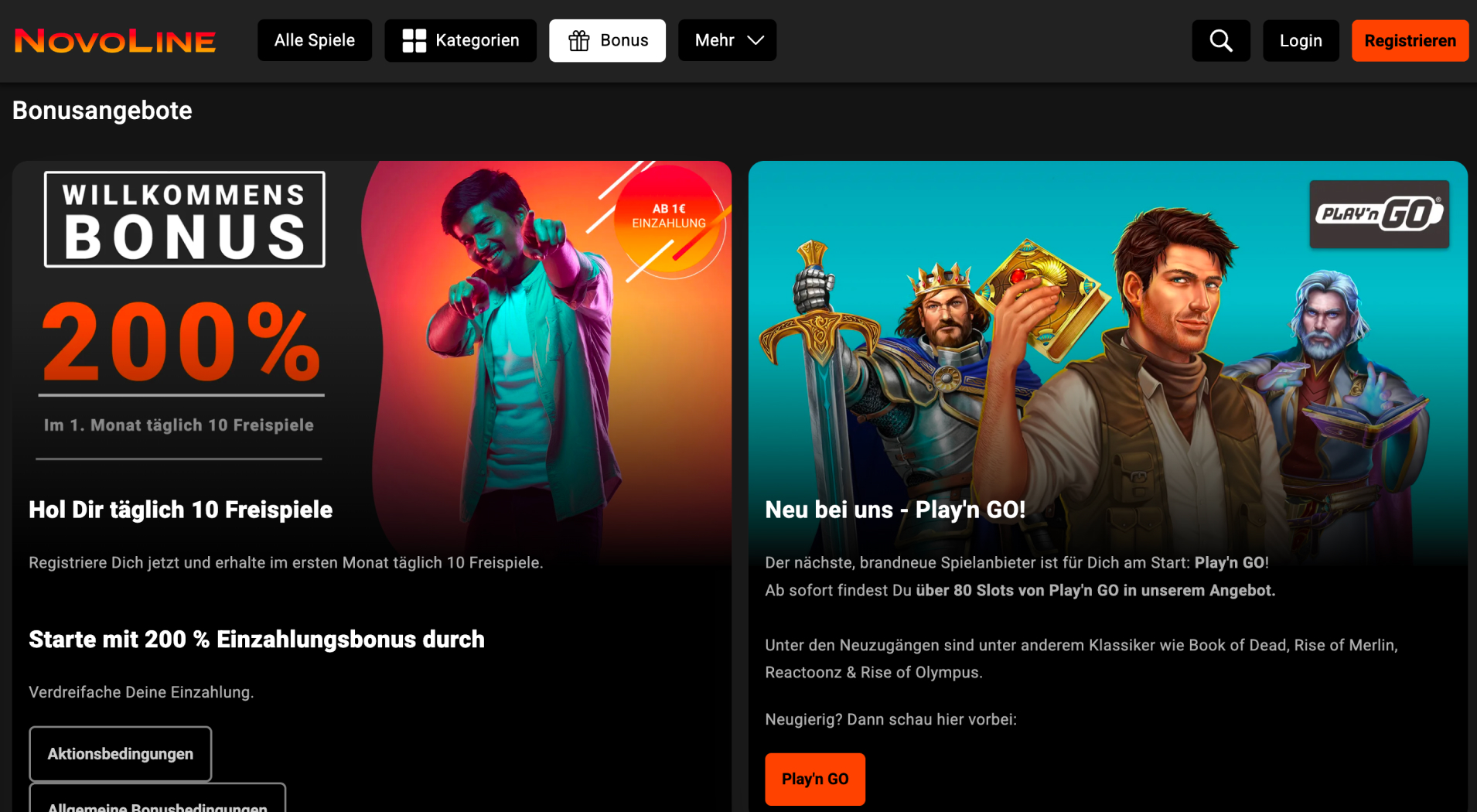1477x812 pixels.
Task: Click the 'über 80 Slots' sentence
Action: click(x=1020, y=591)
